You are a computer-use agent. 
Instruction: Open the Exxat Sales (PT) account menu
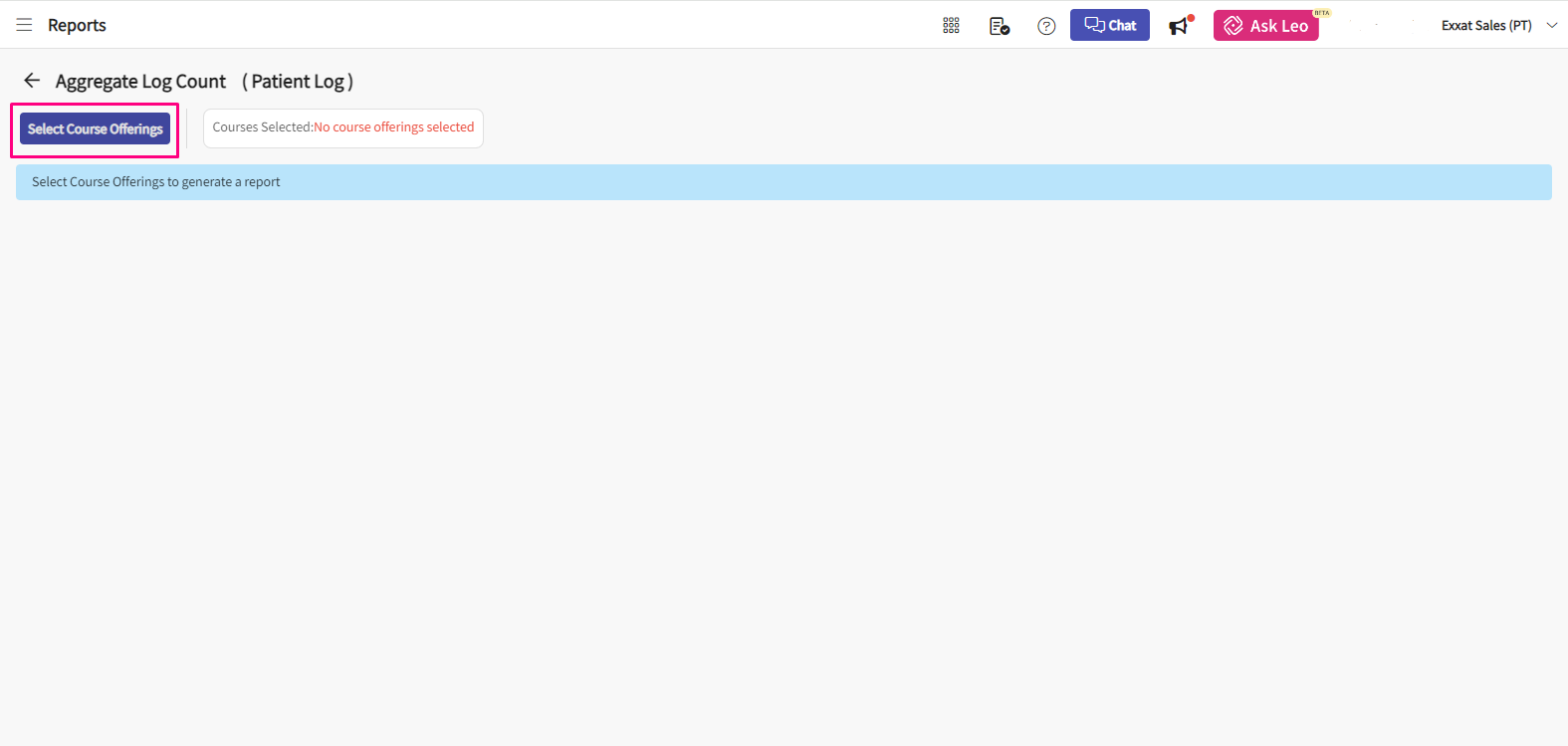(x=1485, y=26)
